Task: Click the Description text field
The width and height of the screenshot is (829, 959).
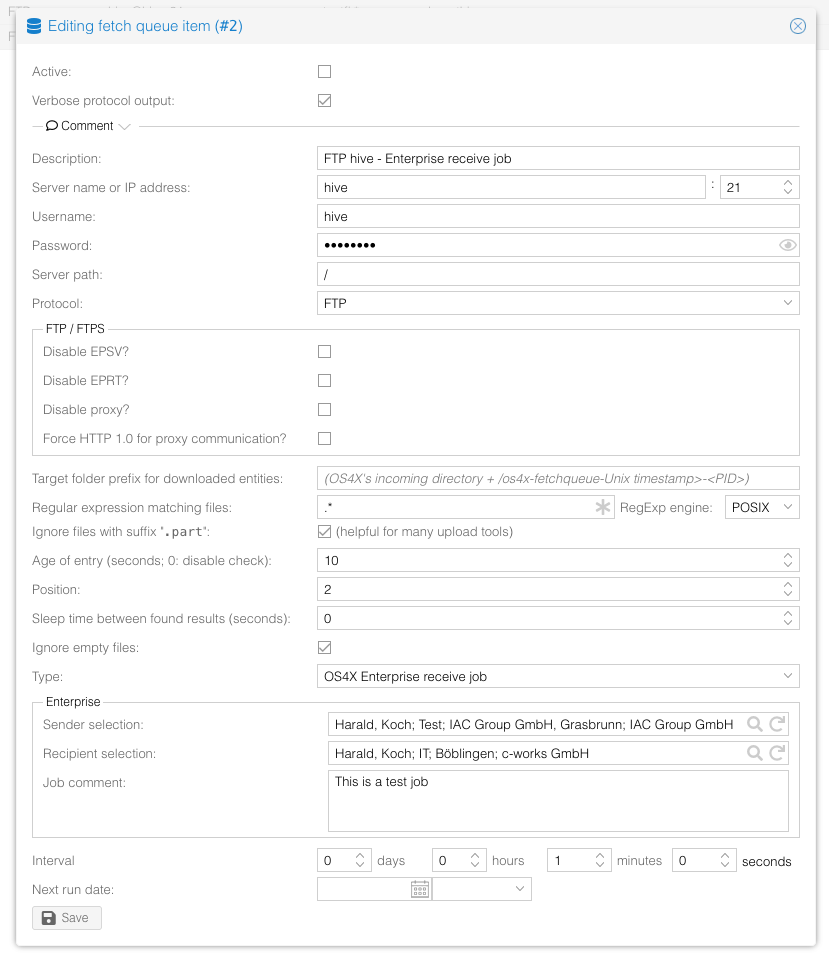Action: tap(558, 158)
